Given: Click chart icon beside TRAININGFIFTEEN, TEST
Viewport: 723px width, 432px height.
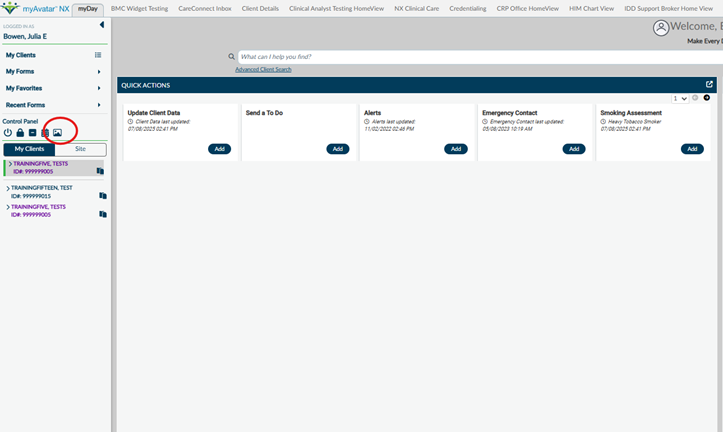Looking at the screenshot, I should pyautogui.click(x=101, y=196).
